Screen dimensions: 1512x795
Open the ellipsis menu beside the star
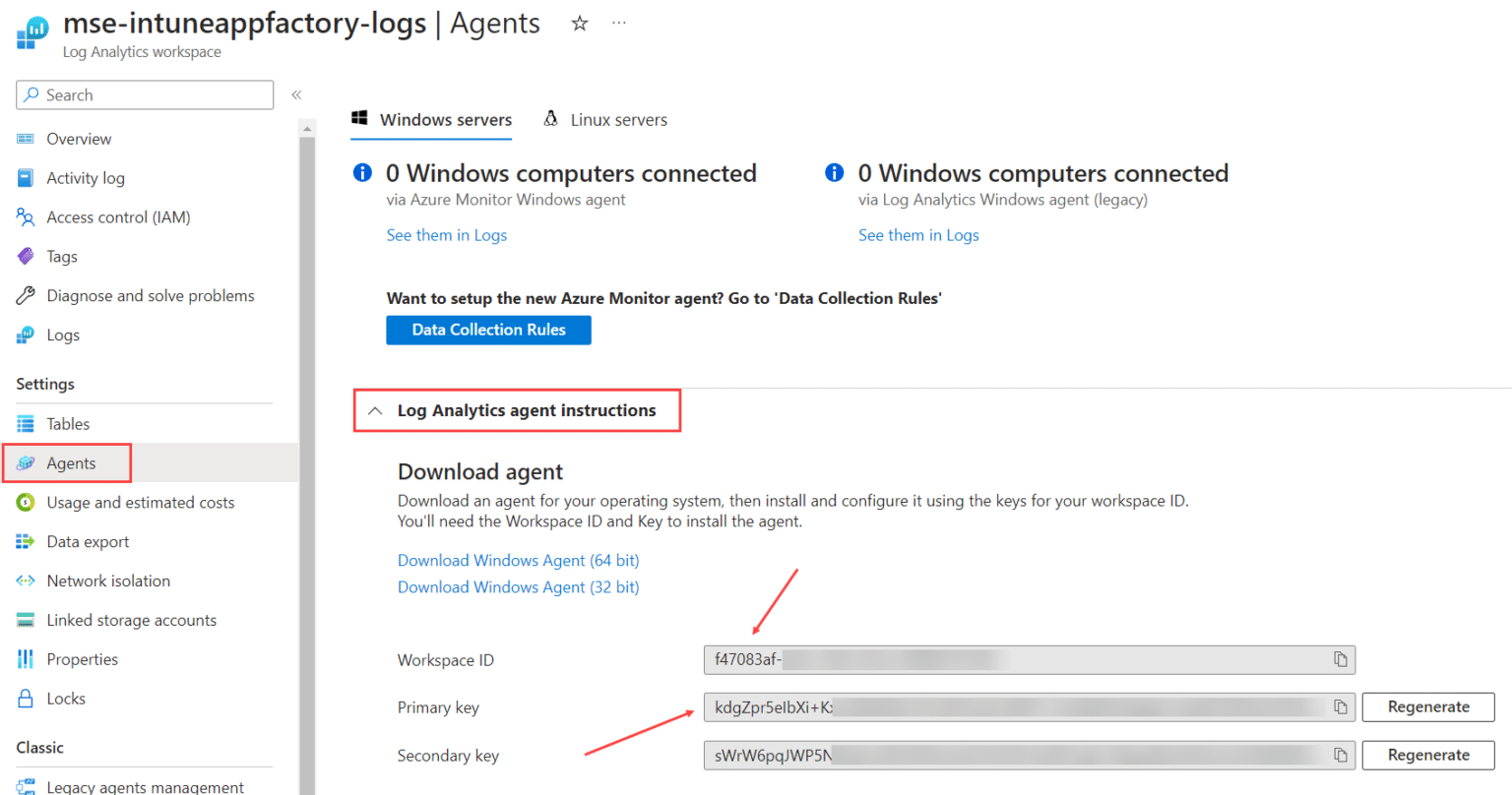618,24
